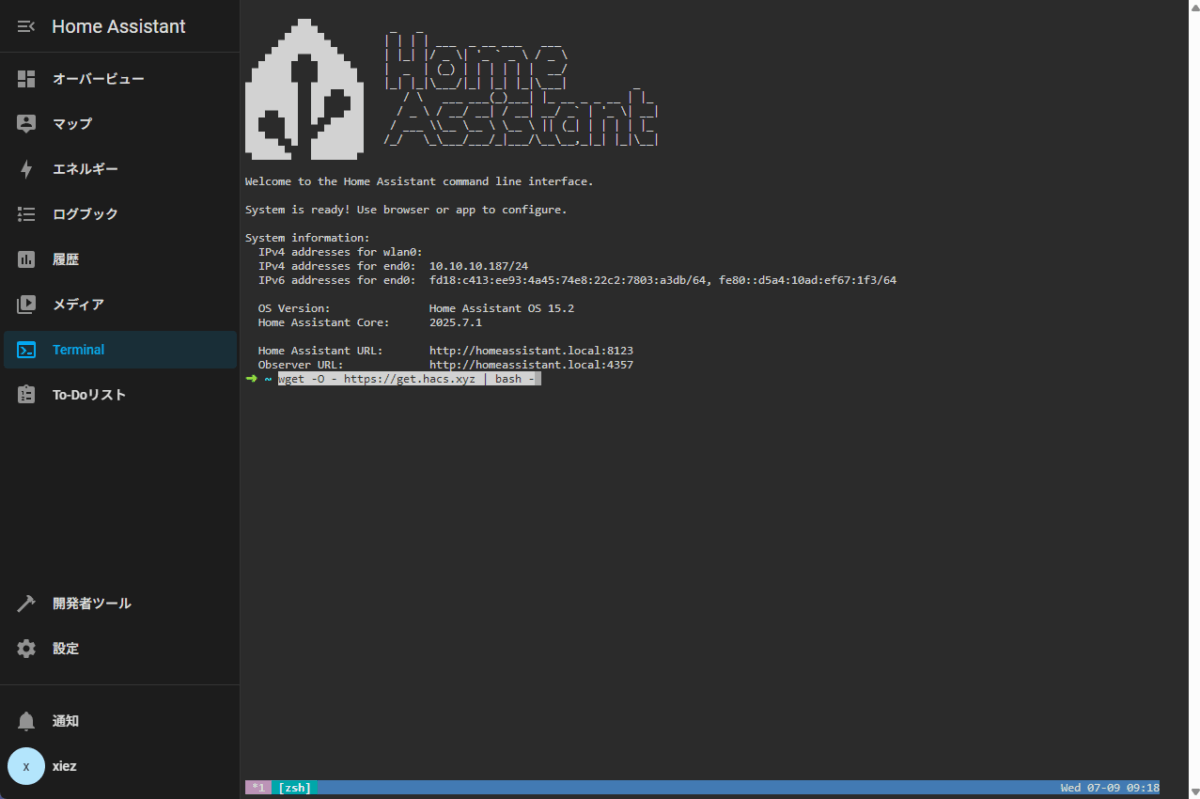Click the logbook list icon
The width and height of the screenshot is (1200, 799).
(x=26, y=214)
